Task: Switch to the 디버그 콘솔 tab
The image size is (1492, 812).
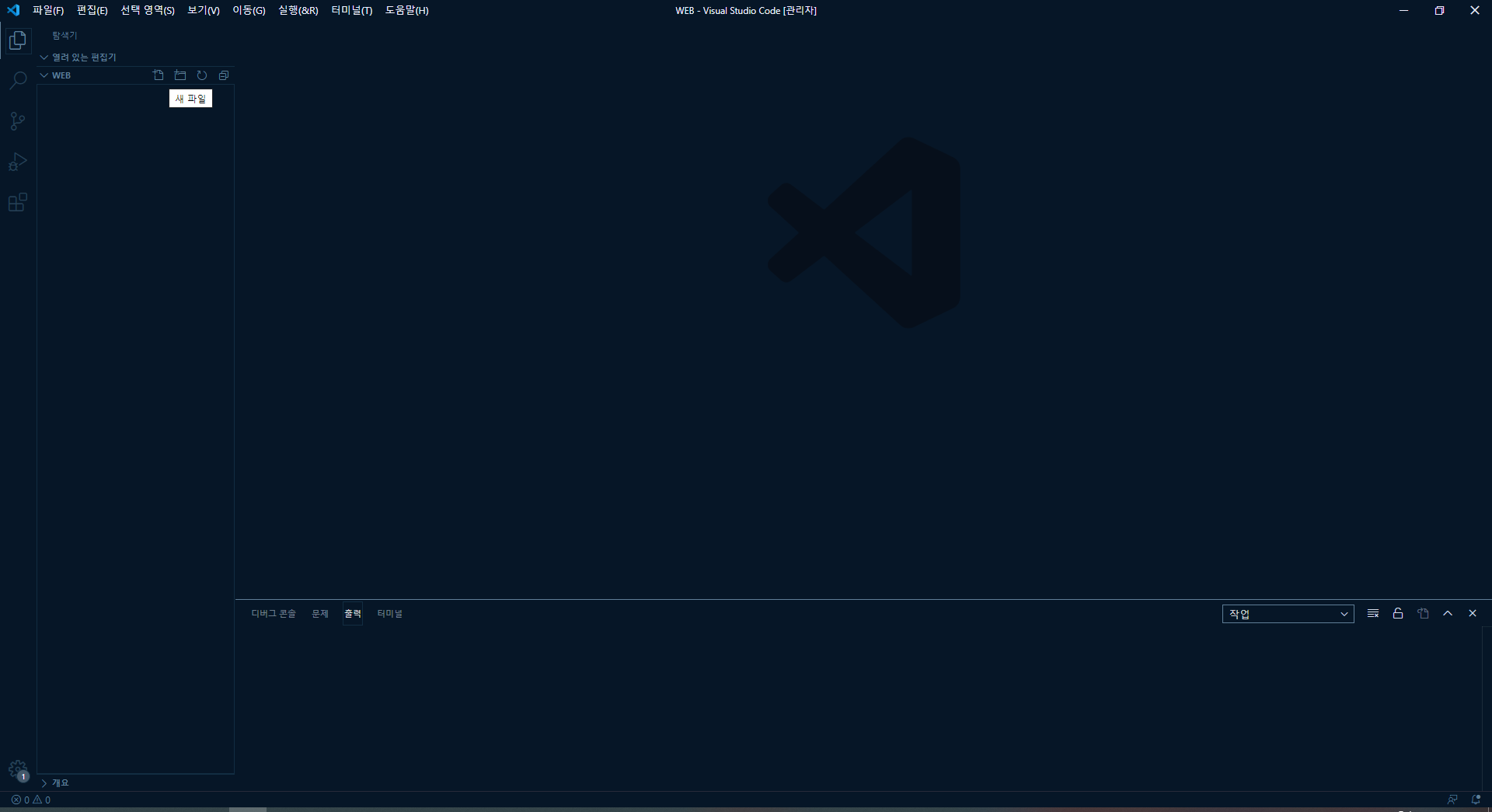Action: click(274, 614)
